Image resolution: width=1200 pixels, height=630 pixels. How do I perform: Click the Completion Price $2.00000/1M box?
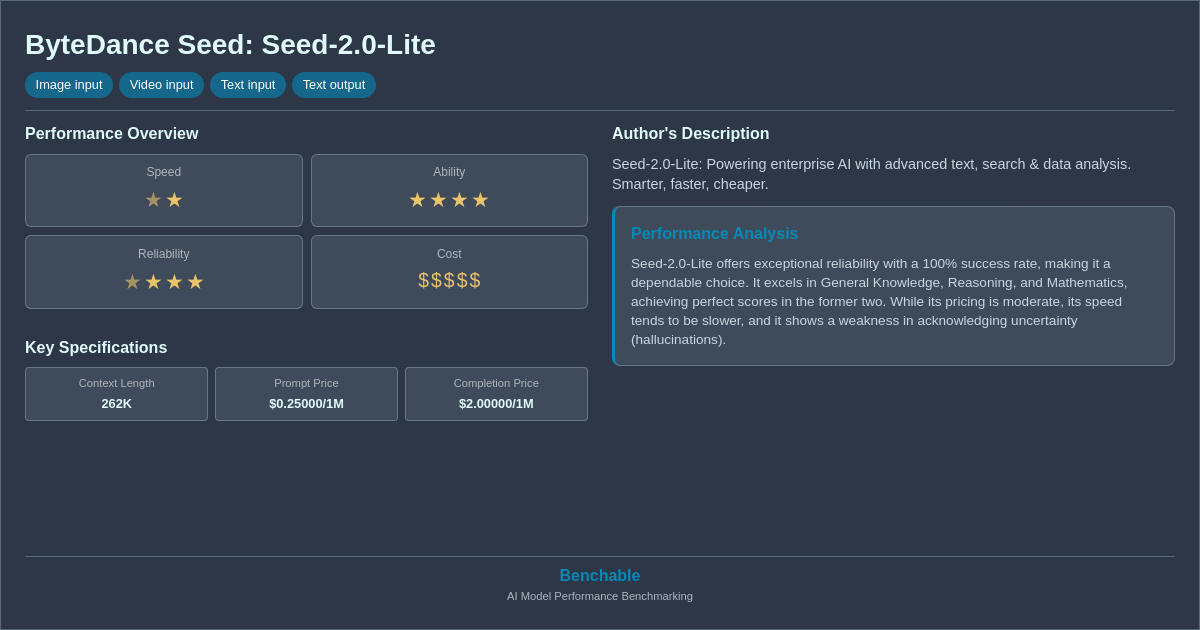click(496, 394)
